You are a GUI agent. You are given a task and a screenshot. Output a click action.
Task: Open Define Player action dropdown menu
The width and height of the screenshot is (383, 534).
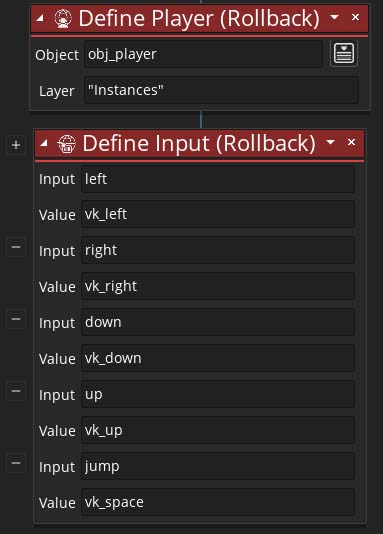coord(335,17)
